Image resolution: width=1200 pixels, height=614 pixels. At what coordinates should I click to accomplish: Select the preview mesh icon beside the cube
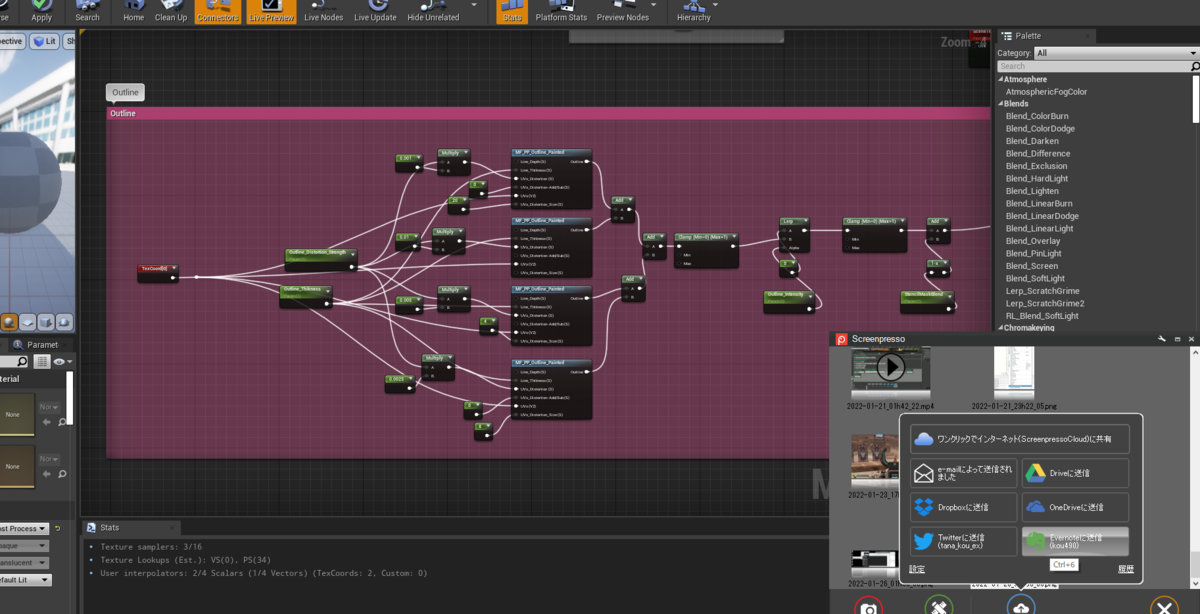click(64, 322)
